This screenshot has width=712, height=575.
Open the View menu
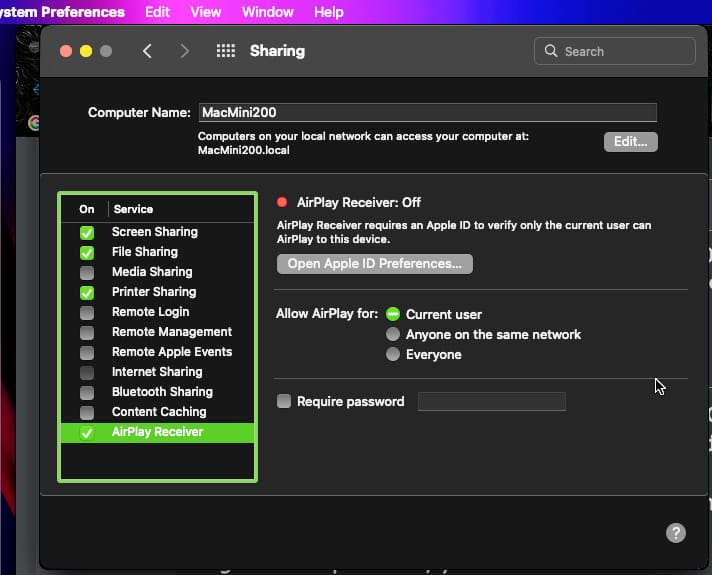pos(205,12)
